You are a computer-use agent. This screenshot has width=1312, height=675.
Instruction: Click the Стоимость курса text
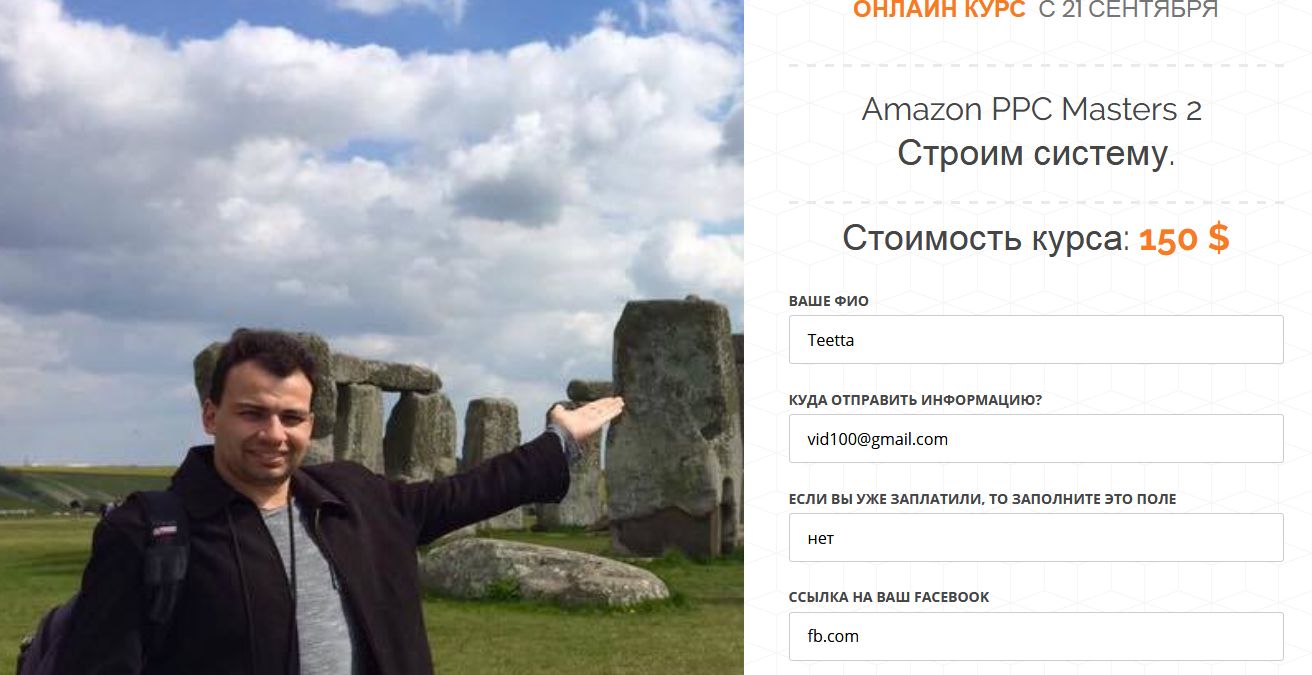986,239
